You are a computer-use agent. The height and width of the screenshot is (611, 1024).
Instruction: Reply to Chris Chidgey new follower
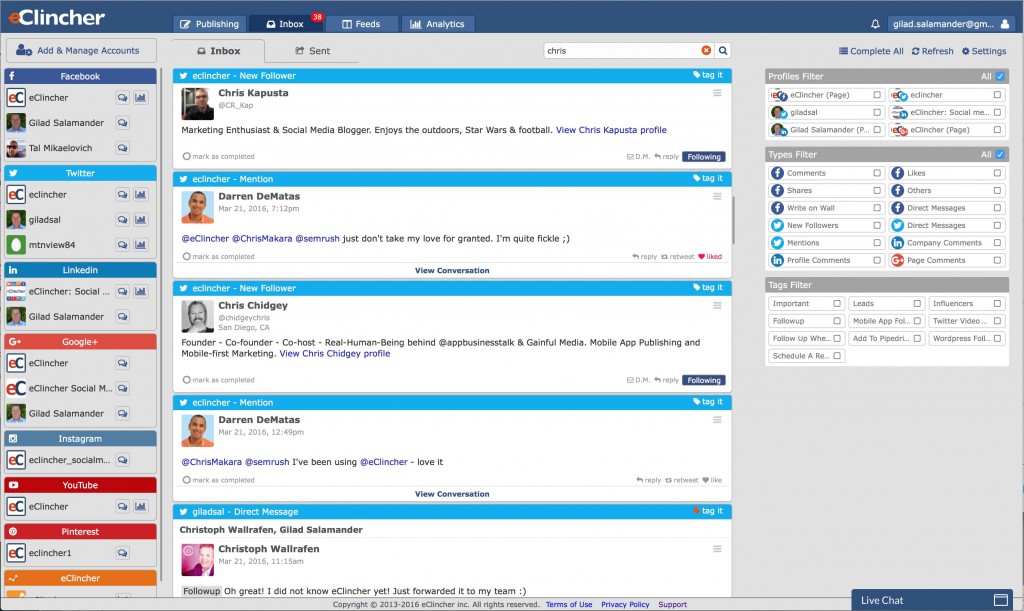(666, 380)
